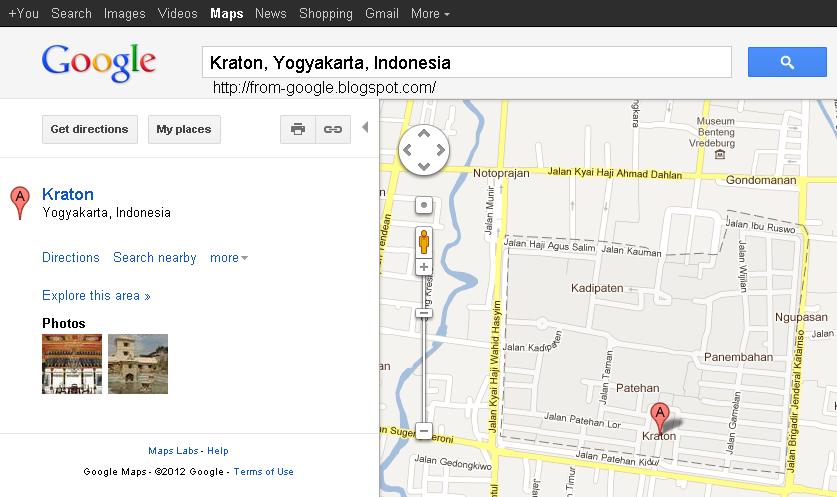Image resolution: width=837 pixels, height=497 pixels.
Task: Open the Help link
Action: tap(218, 451)
